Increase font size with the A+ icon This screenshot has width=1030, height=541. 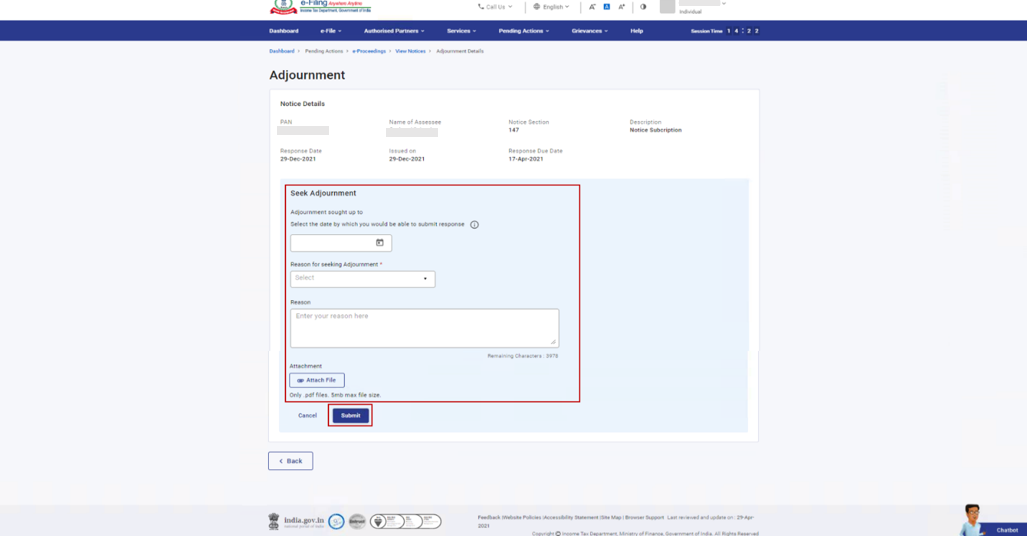pos(622,7)
